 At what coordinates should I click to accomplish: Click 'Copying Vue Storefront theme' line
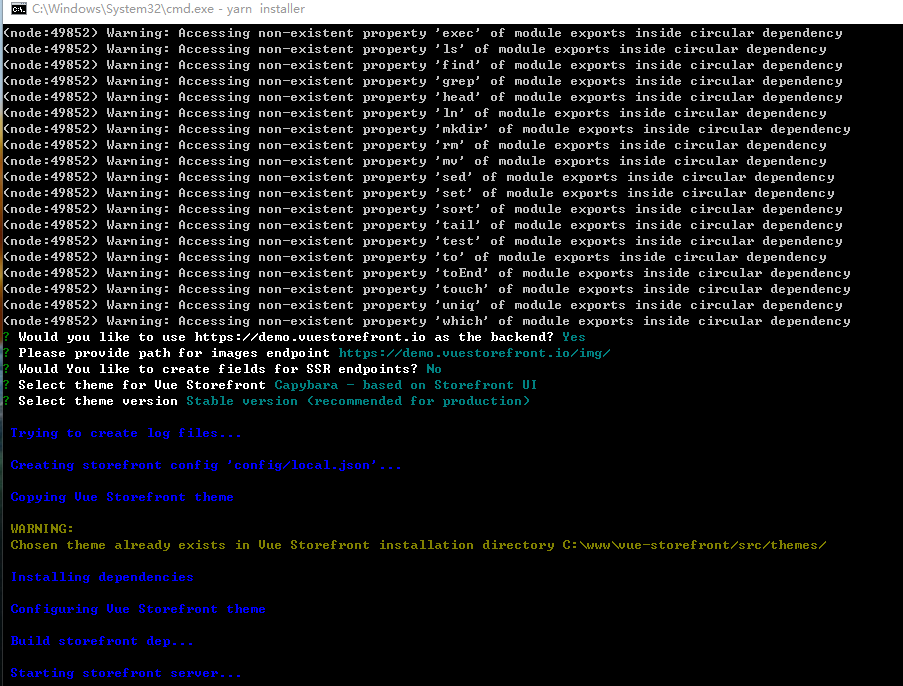point(122,497)
